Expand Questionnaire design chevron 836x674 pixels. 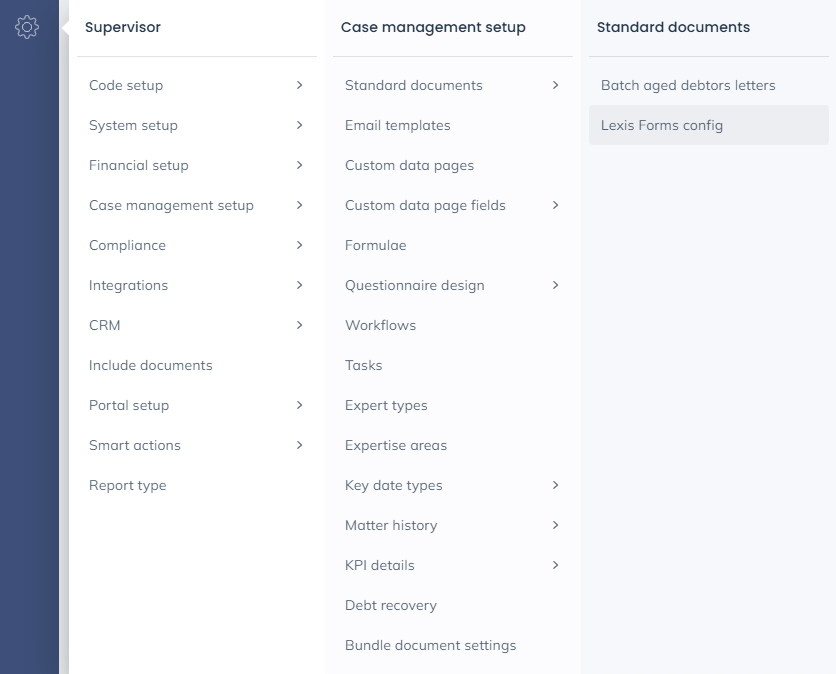tap(555, 285)
